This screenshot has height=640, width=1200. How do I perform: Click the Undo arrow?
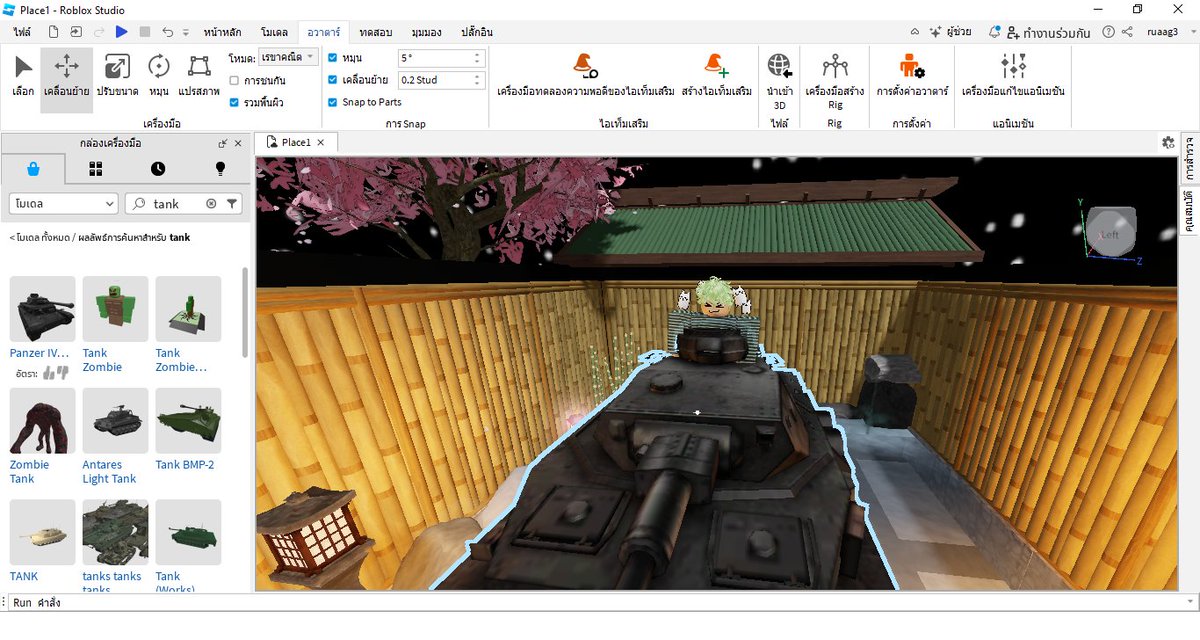click(167, 32)
